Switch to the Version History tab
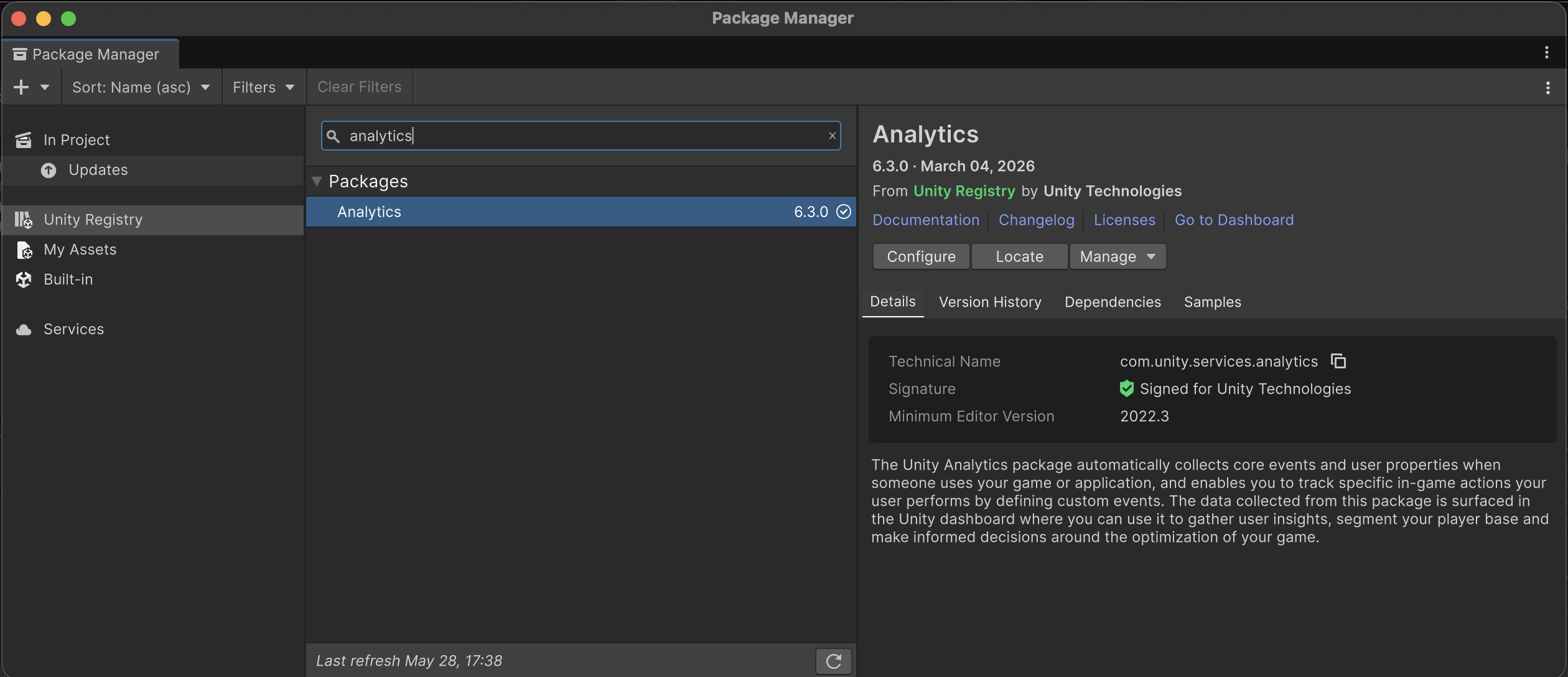This screenshot has width=1568, height=677. 990,302
